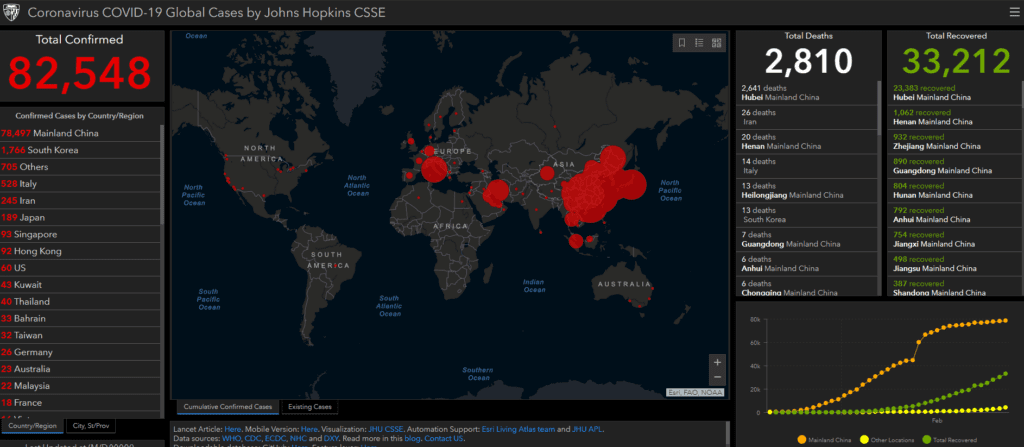Viewport: 1024px width, 447px height.
Task: Select Hong Kong in confirmed cases list
Action: (80, 251)
